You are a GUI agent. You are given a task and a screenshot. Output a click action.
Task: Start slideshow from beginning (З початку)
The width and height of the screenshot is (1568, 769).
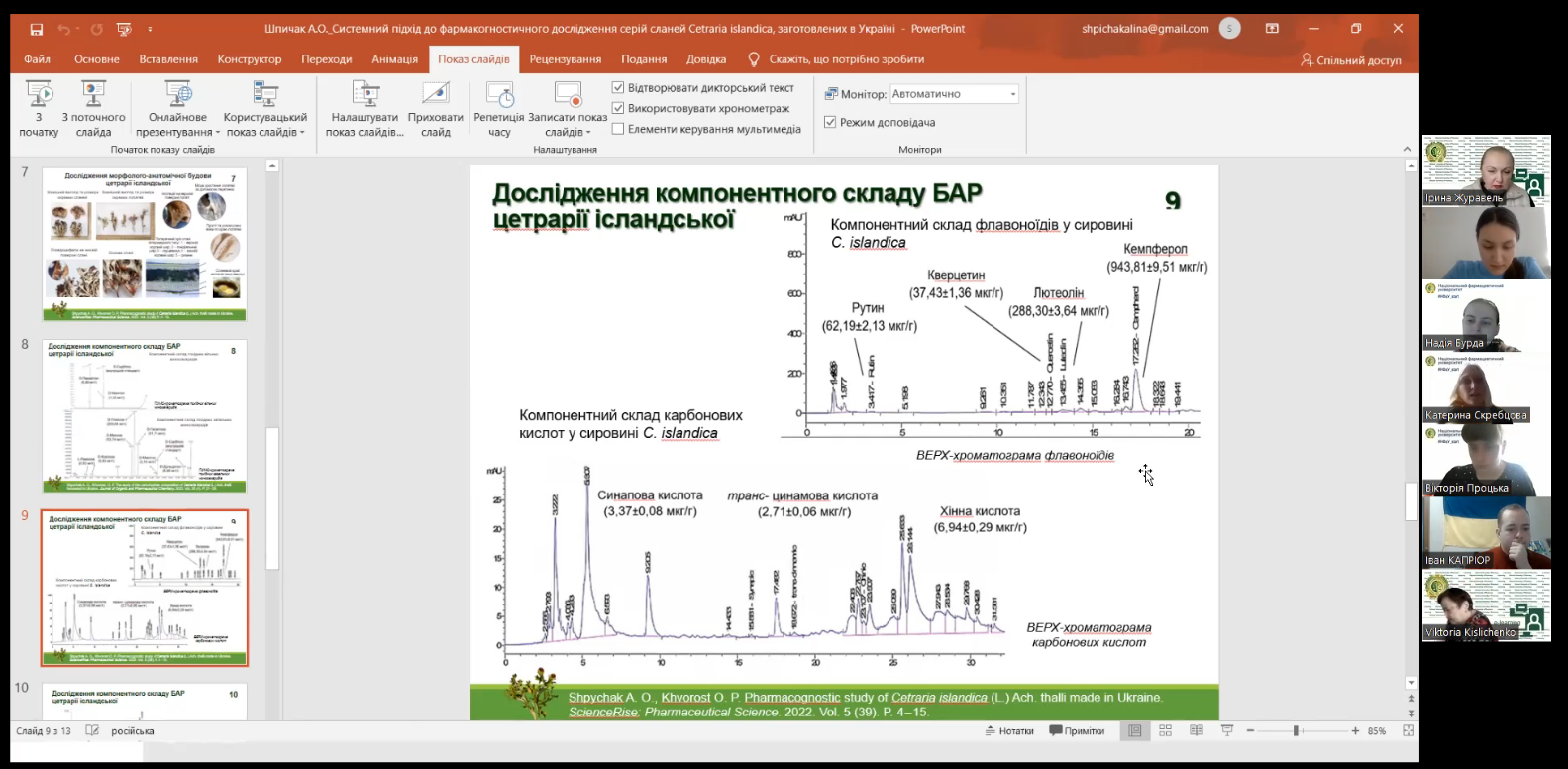[39, 109]
